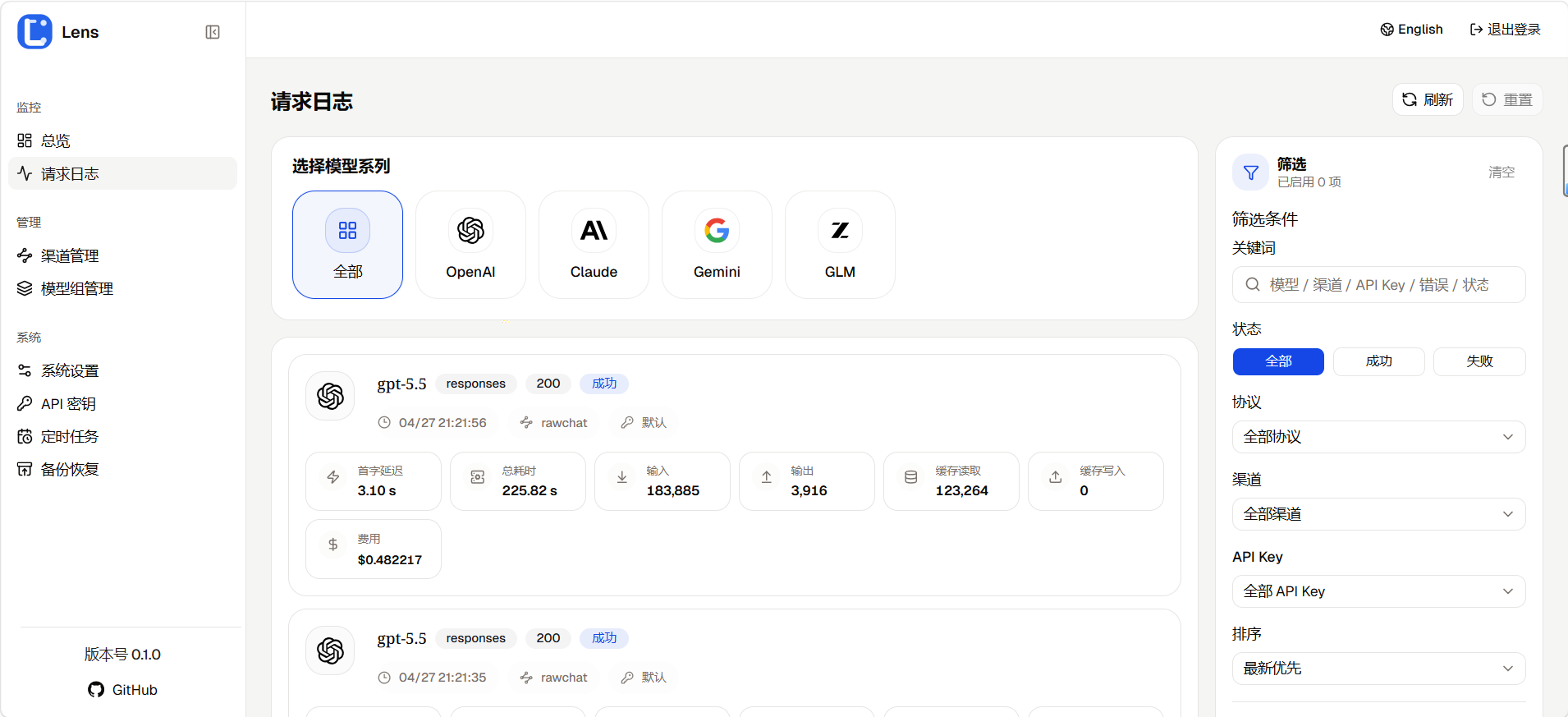Image resolution: width=1568 pixels, height=717 pixels.
Task: Collapse the sidebar with the panel icon
Action: [213, 32]
